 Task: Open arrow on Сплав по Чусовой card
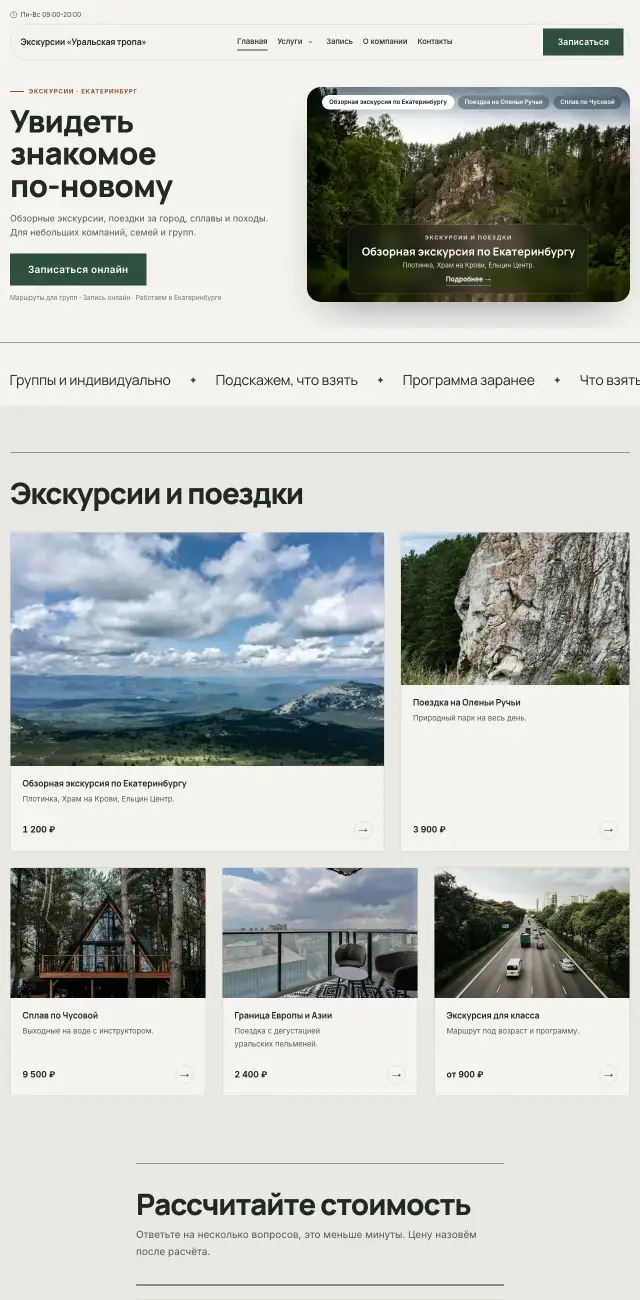click(x=184, y=1074)
